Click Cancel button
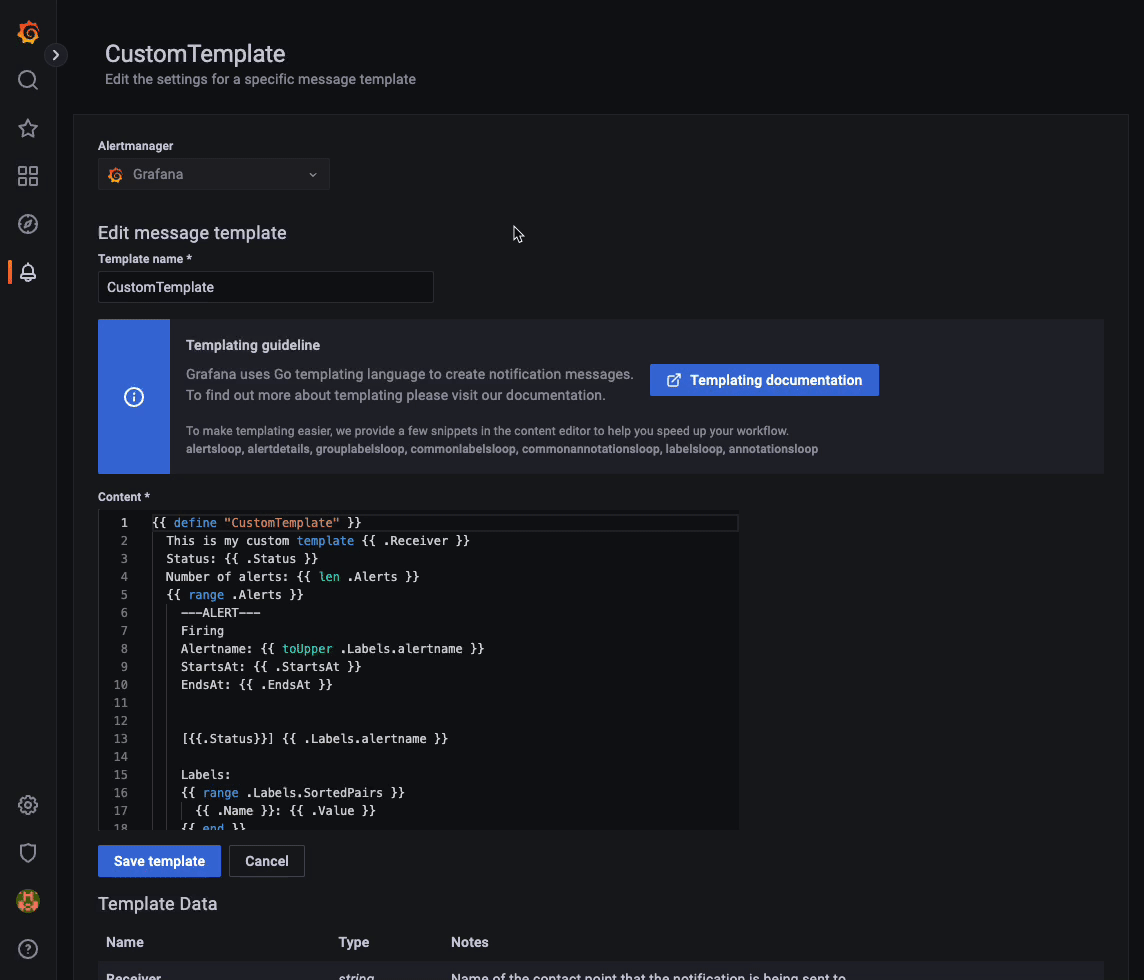This screenshot has height=980, width=1144. pos(266,861)
